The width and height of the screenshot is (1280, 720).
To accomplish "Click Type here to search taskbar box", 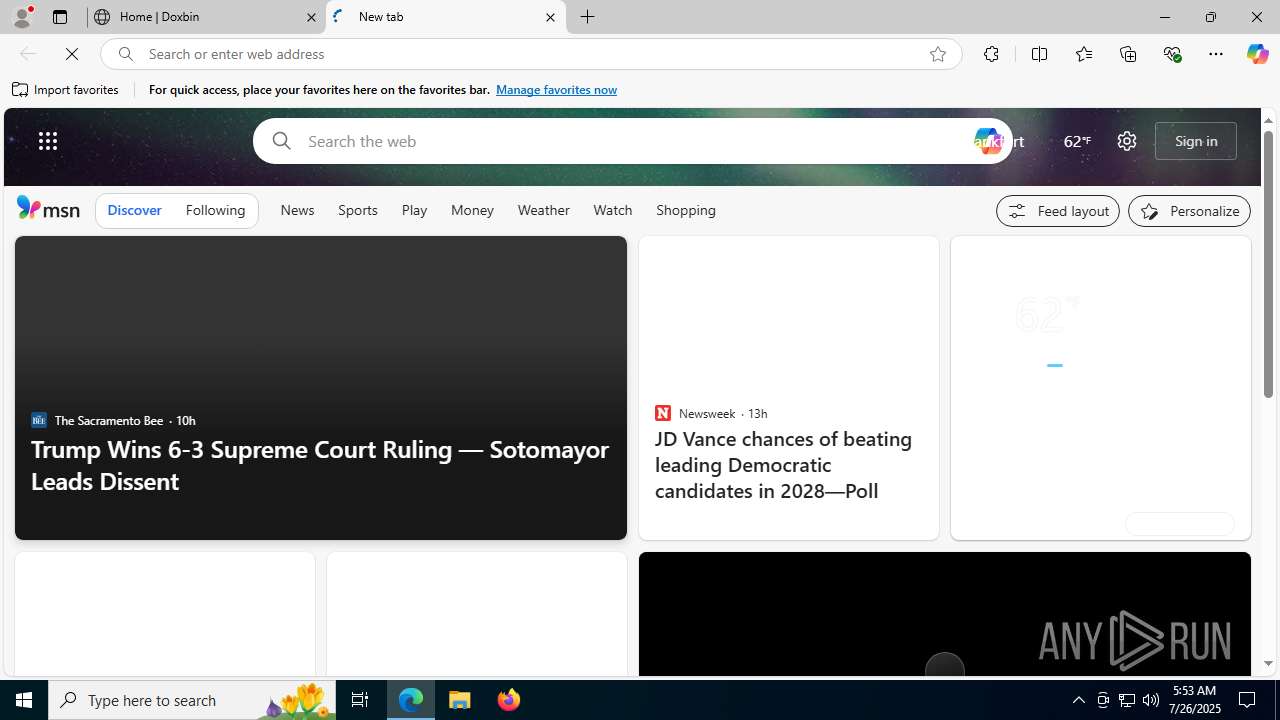I will click(x=190, y=700).
